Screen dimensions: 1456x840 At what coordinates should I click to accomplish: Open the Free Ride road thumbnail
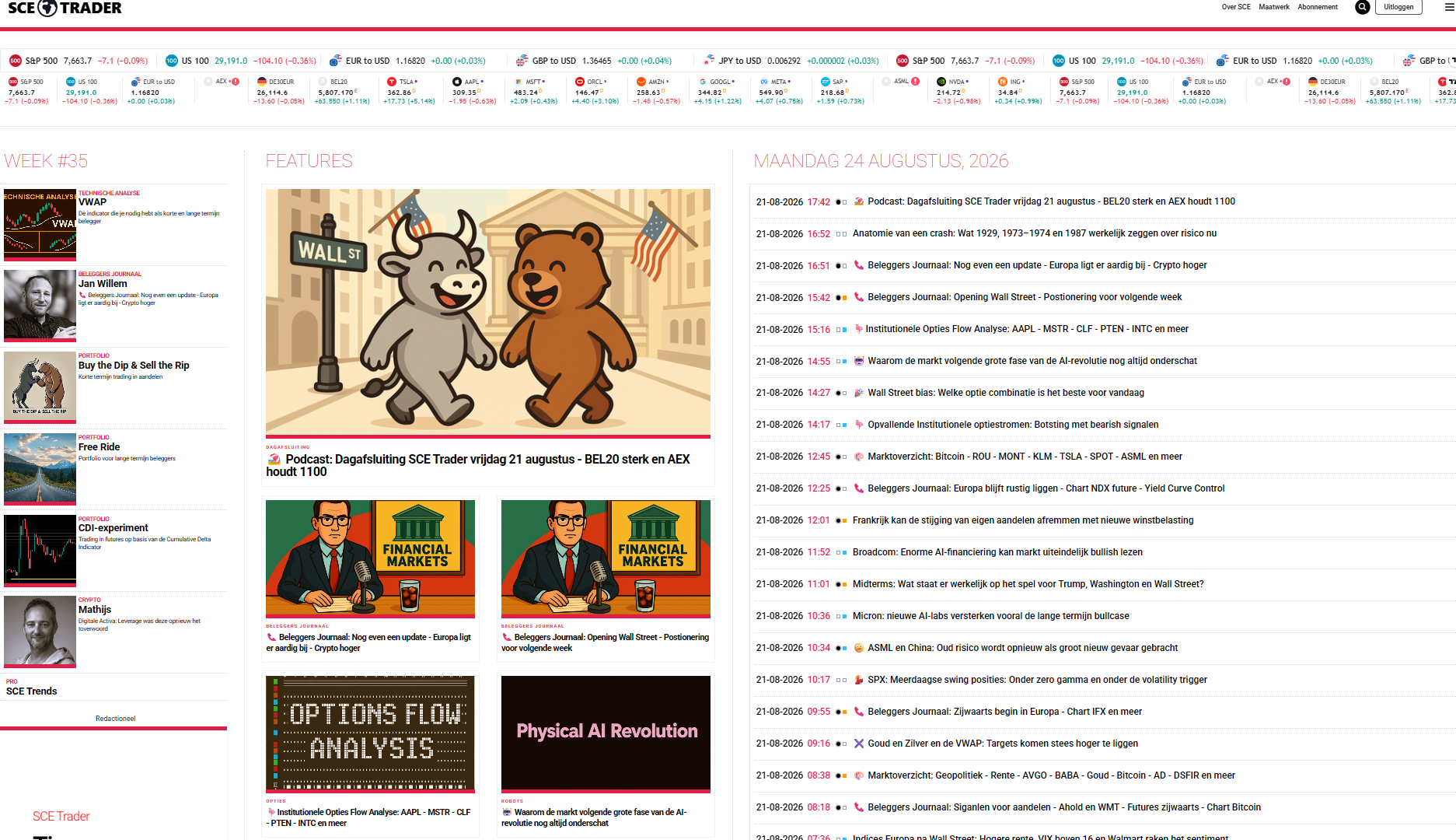point(40,467)
